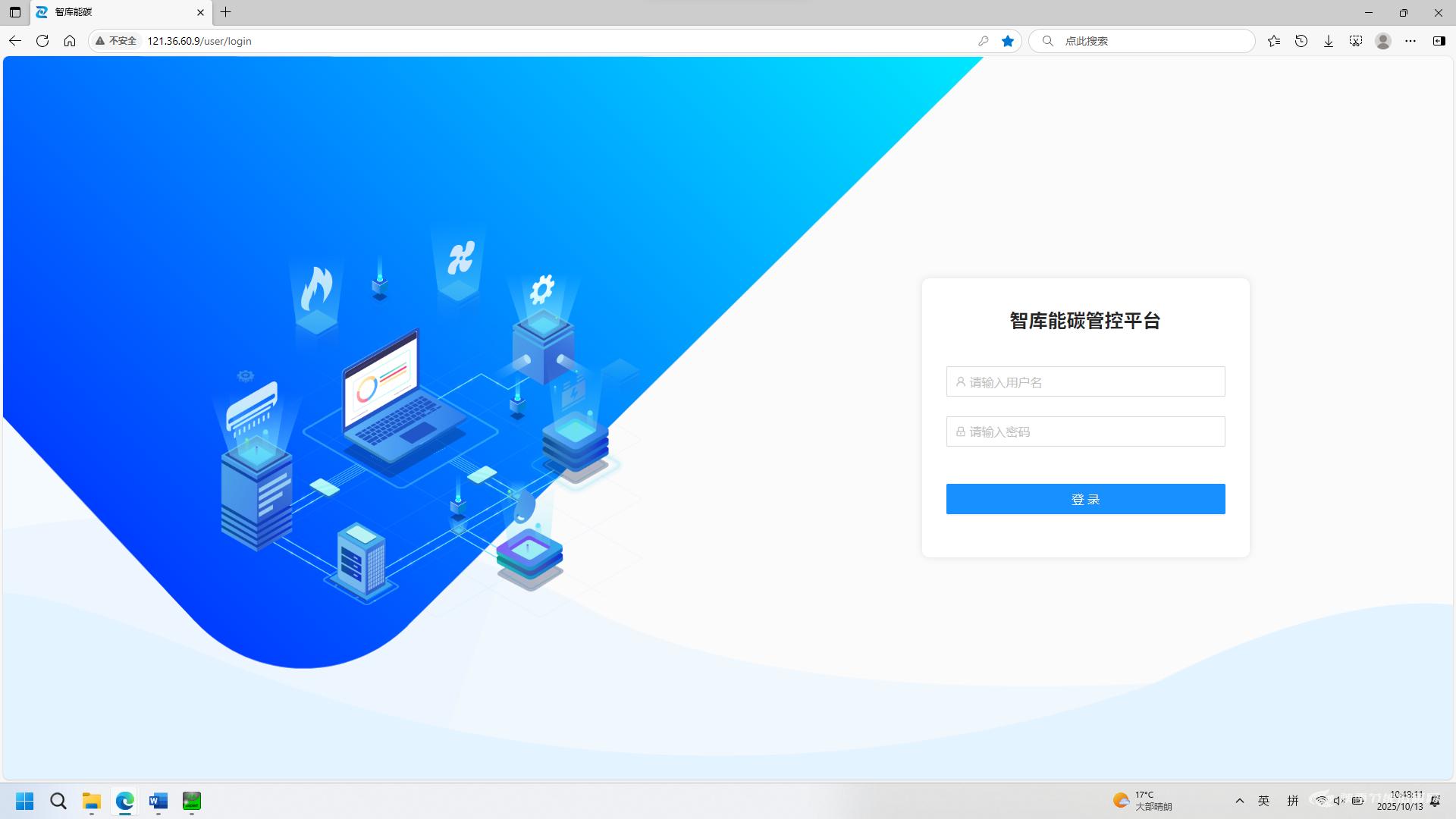The width and height of the screenshot is (1456, 819).
Task: Open the browser settings ellipsis menu
Action: (1410, 41)
